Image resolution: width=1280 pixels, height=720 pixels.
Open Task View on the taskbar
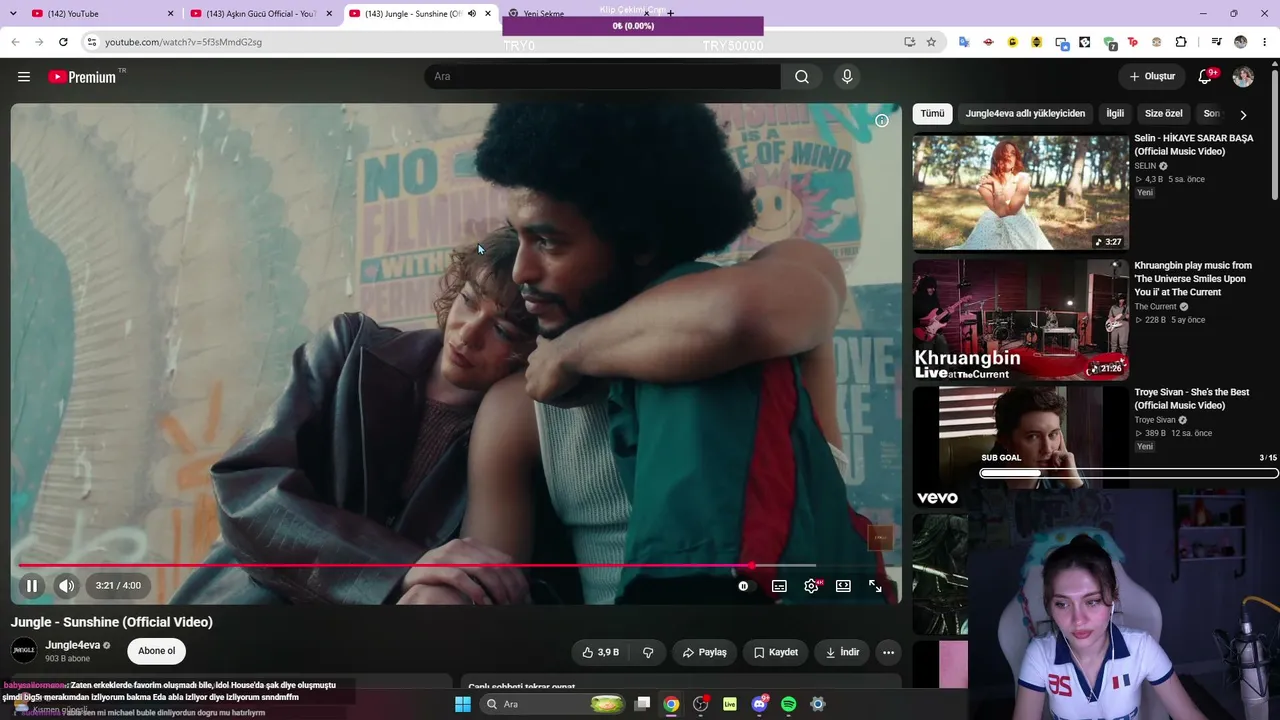(x=643, y=704)
